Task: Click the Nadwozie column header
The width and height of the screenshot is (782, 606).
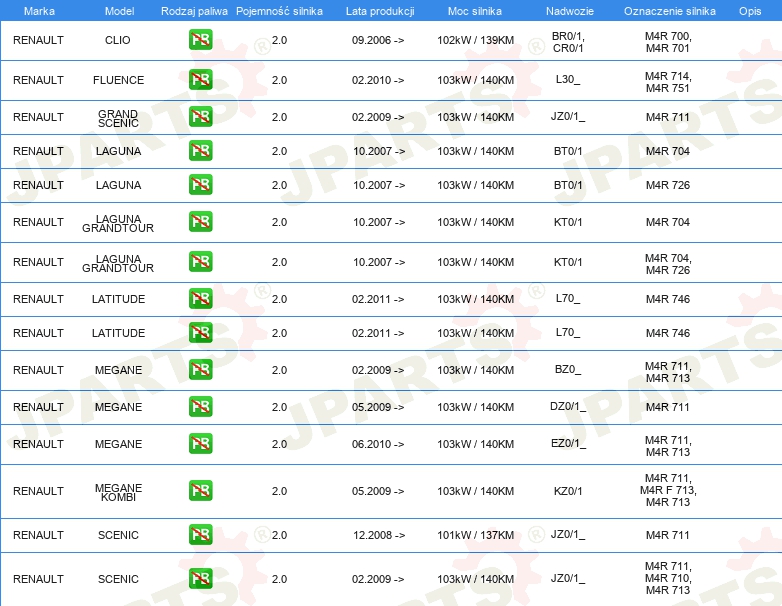Action: [x=570, y=11]
